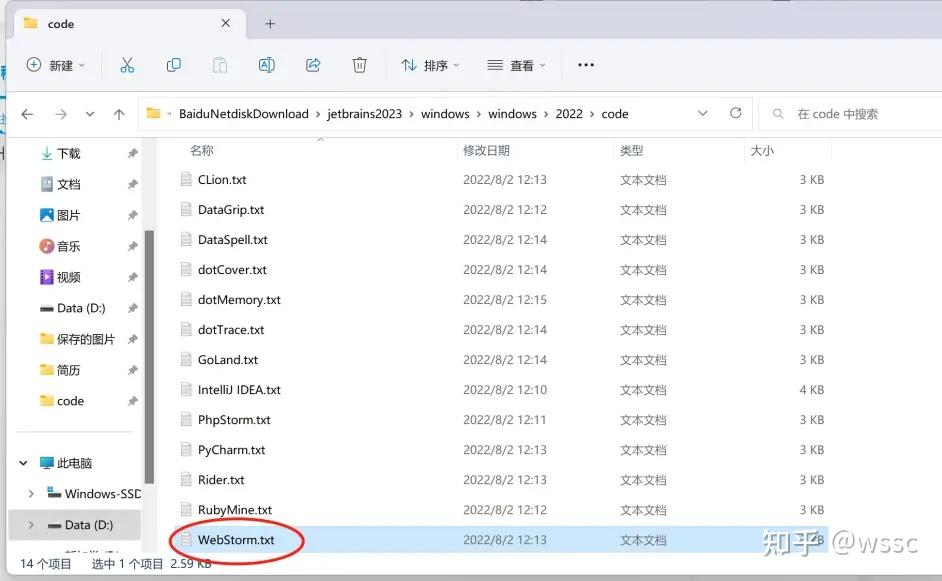Viewport: 942px width, 581px height.
Task: Click the 4 KB size of IntelliJ IDEA.txt
Action: pyautogui.click(x=812, y=389)
